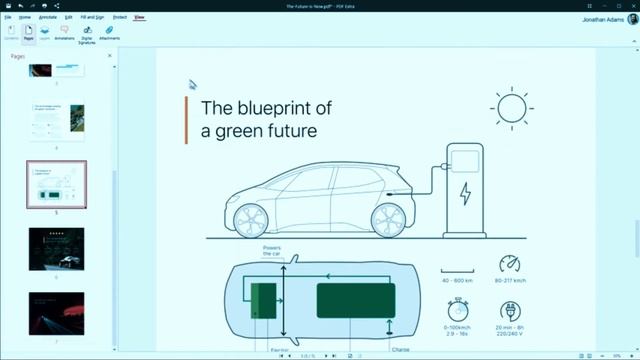The image size is (640, 360).
Task: Select the partially visible top page thumbnail
Action: [x=57, y=70]
